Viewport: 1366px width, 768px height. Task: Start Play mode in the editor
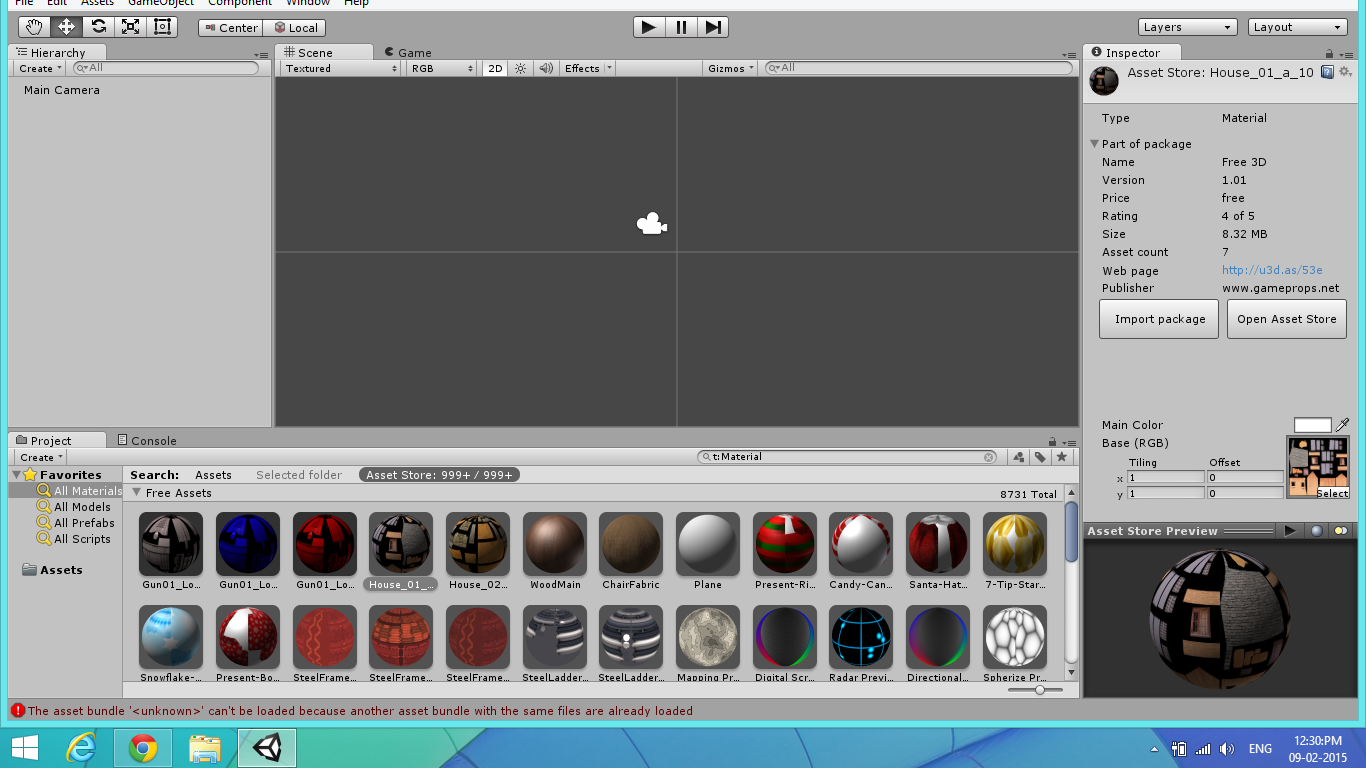pyautogui.click(x=649, y=27)
